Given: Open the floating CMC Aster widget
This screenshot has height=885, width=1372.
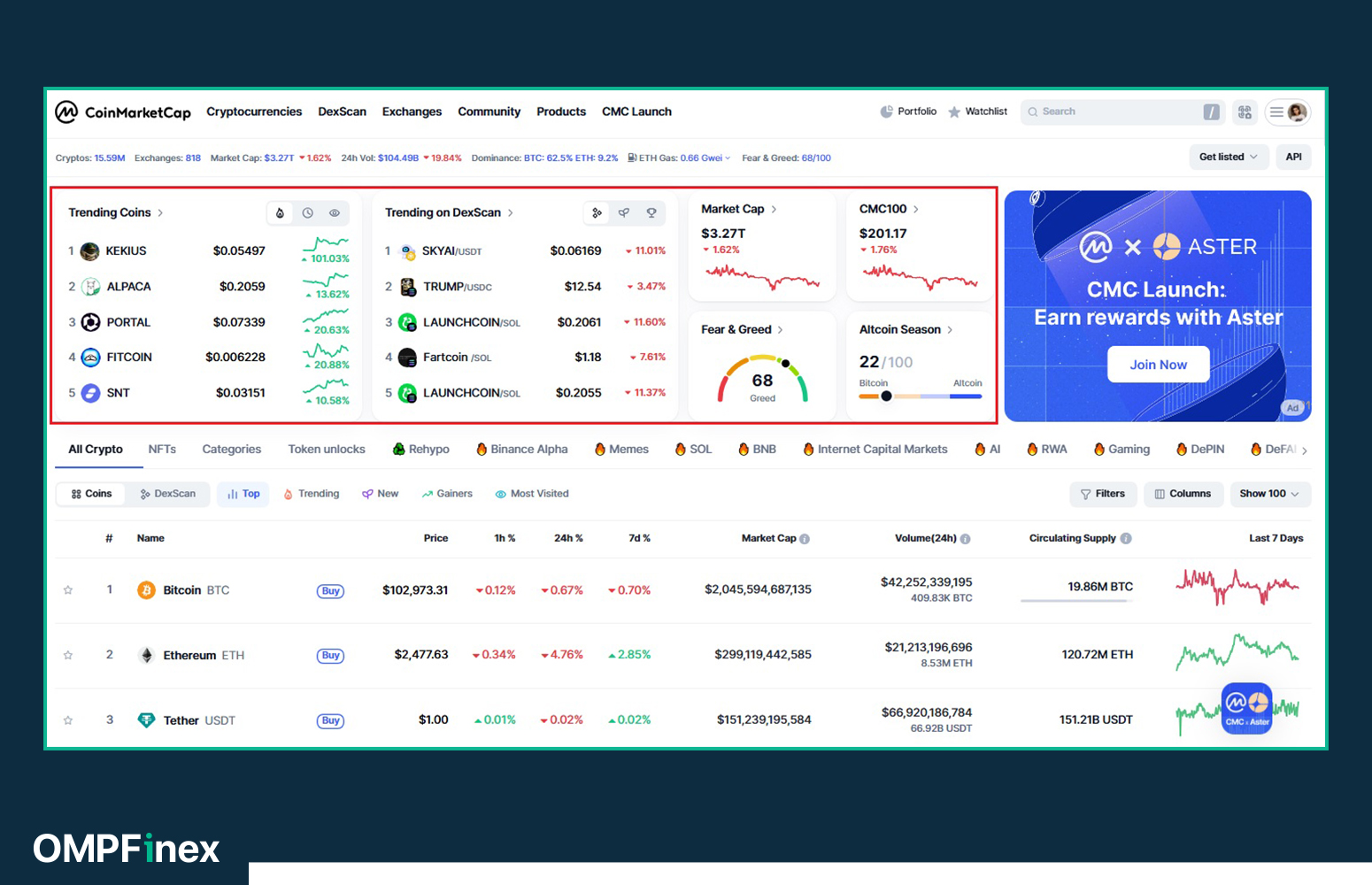Looking at the screenshot, I should [x=1246, y=708].
